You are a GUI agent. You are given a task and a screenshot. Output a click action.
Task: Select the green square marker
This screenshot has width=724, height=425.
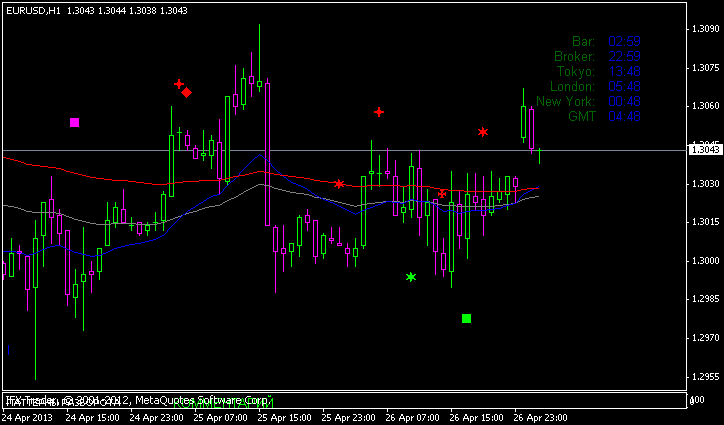(466, 319)
